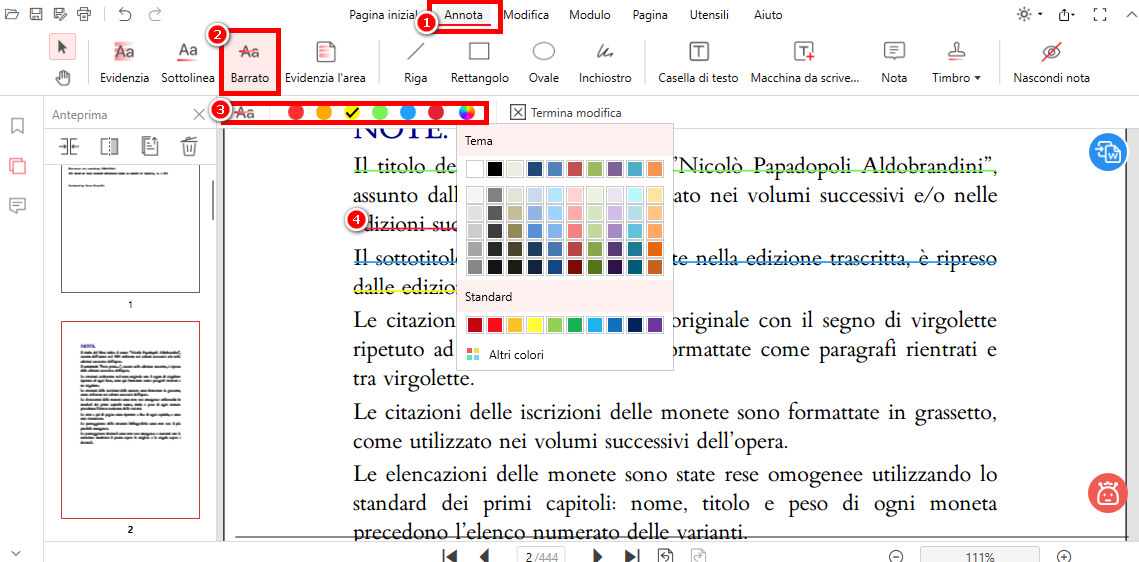1139x562 pixels.
Task: Activate the arrow selection tool
Action: click(62, 47)
